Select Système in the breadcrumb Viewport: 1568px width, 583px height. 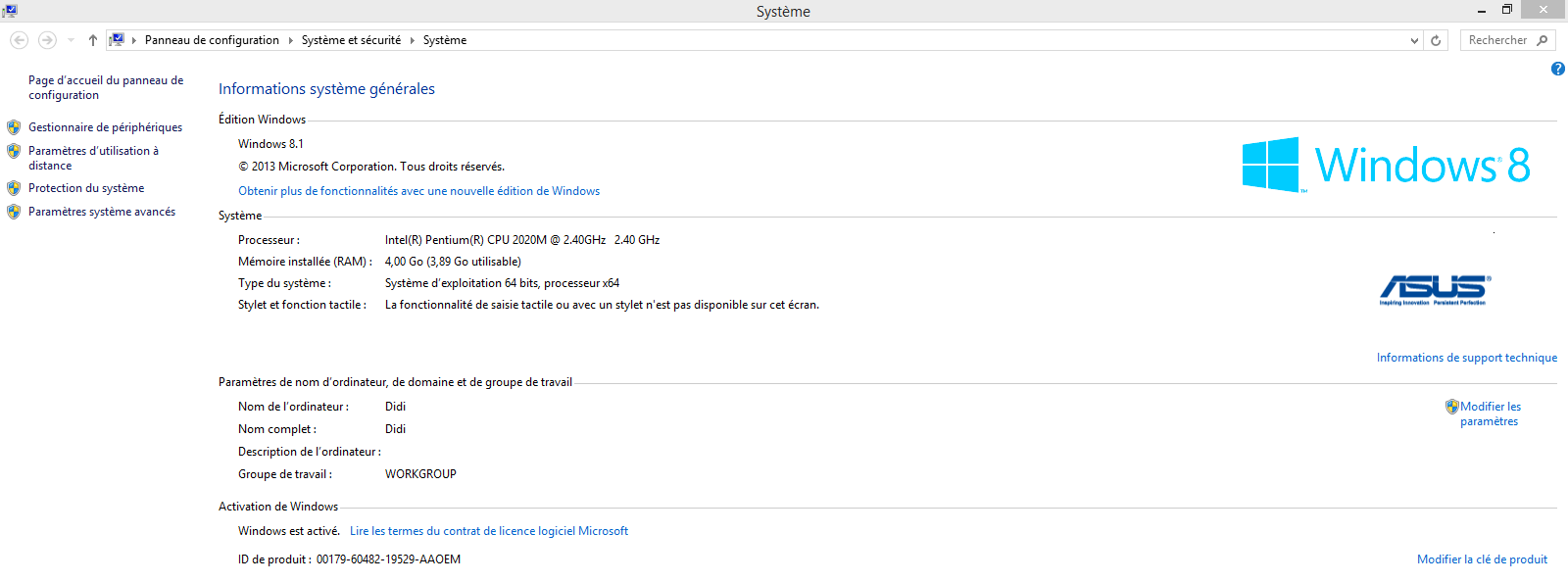pyautogui.click(x=445, y=40)
